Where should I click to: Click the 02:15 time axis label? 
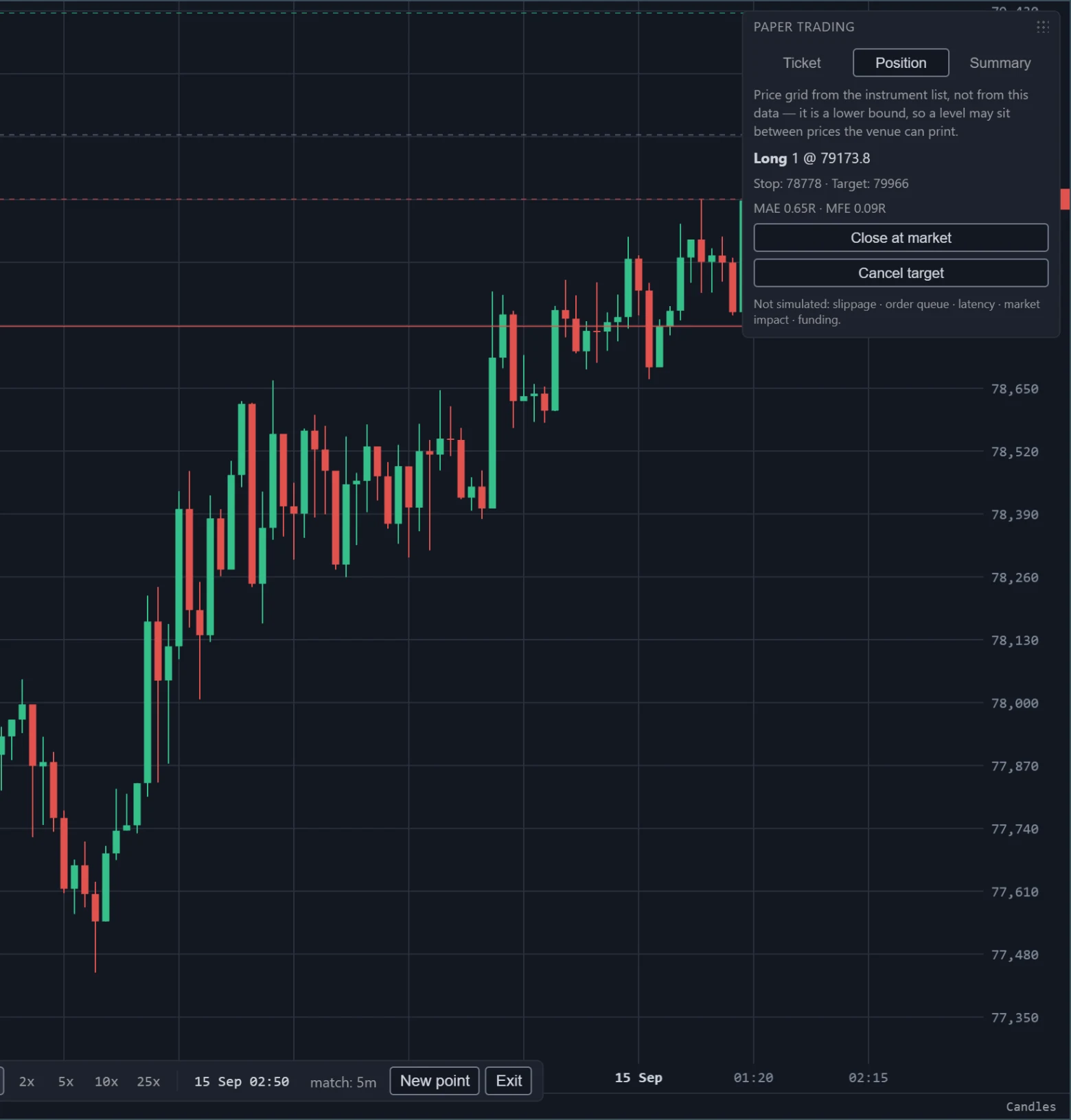pos(868,1077)
